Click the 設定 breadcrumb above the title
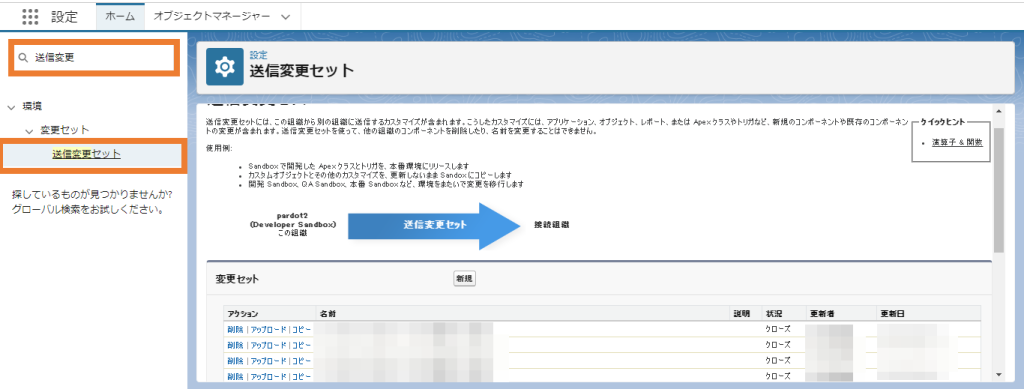1024x389 pixels. coord(258,55)
